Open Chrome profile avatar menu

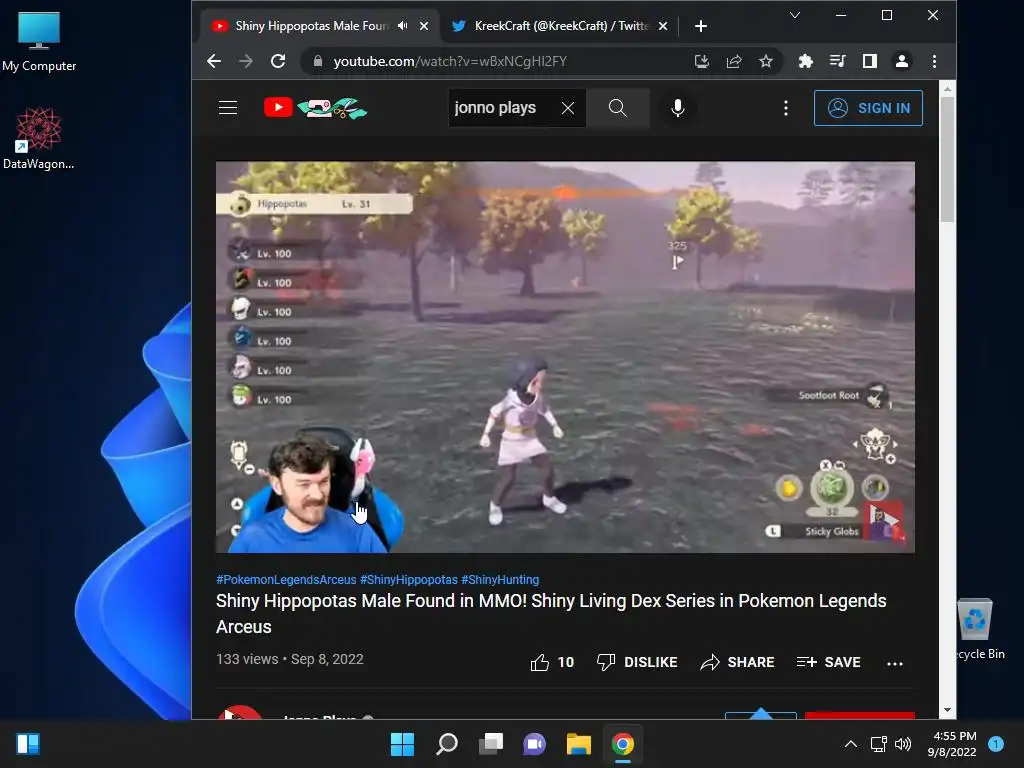pyautogui.click(x=902, y=61)
